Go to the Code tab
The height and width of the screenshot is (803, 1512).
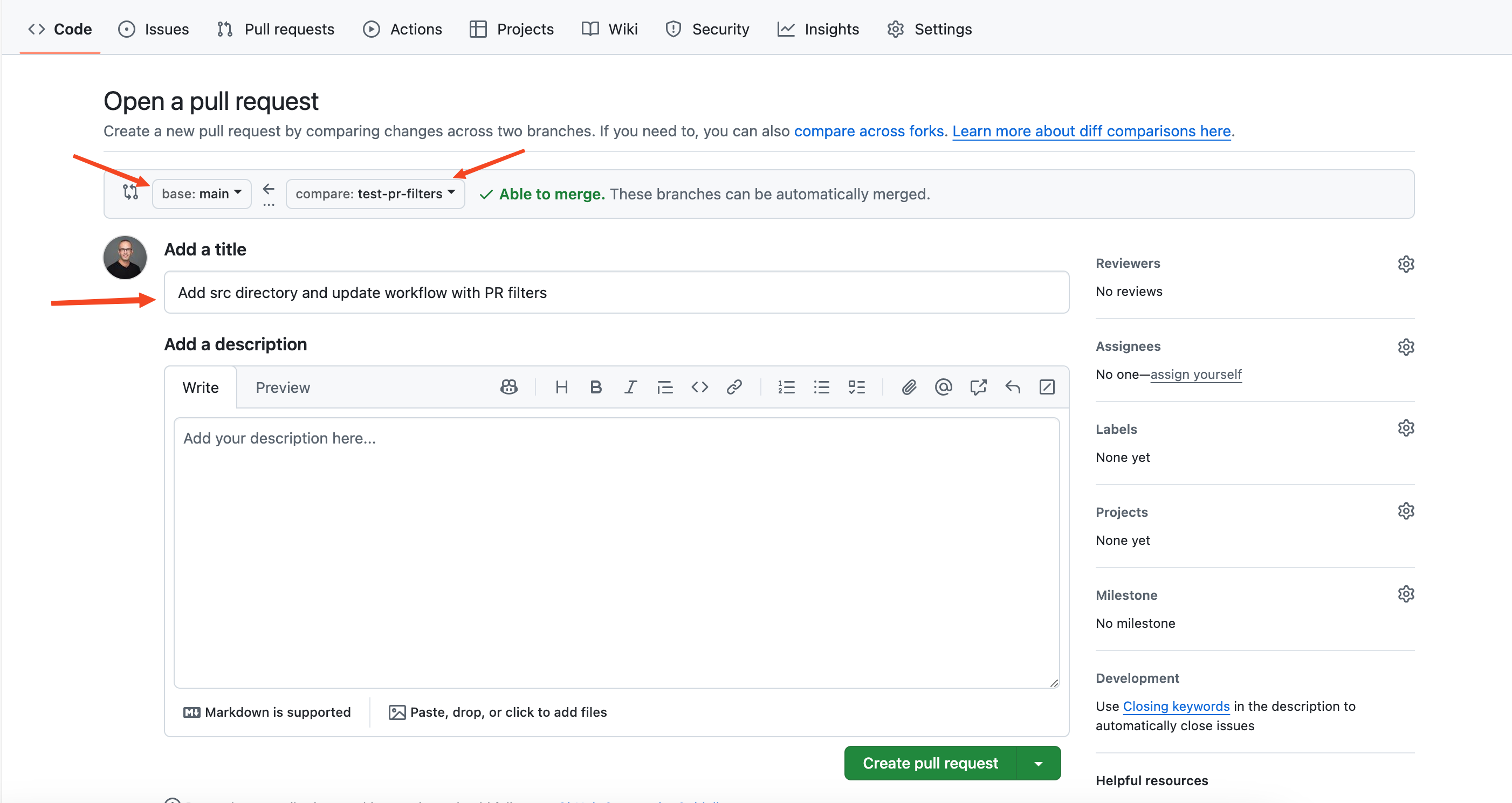click(60, 29)
